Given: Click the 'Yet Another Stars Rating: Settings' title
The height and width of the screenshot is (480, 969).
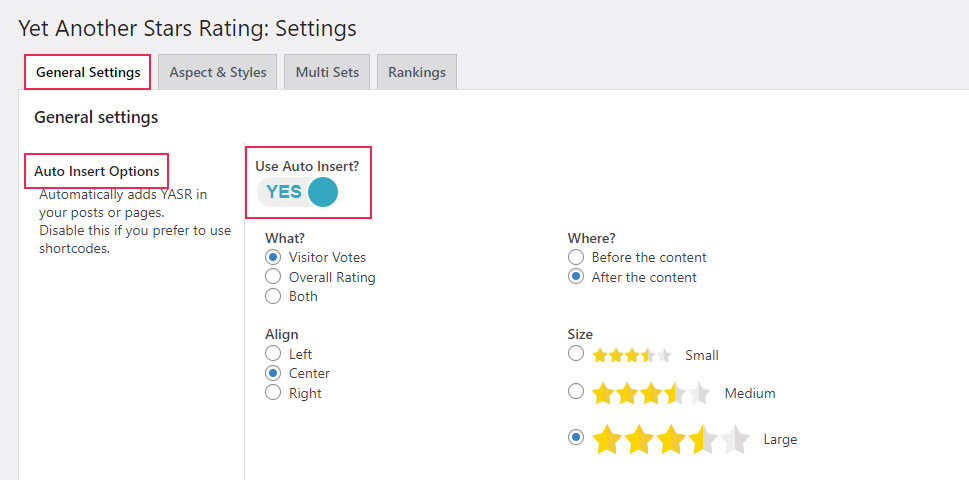Looking at the screenshot, I should [187, 28].
